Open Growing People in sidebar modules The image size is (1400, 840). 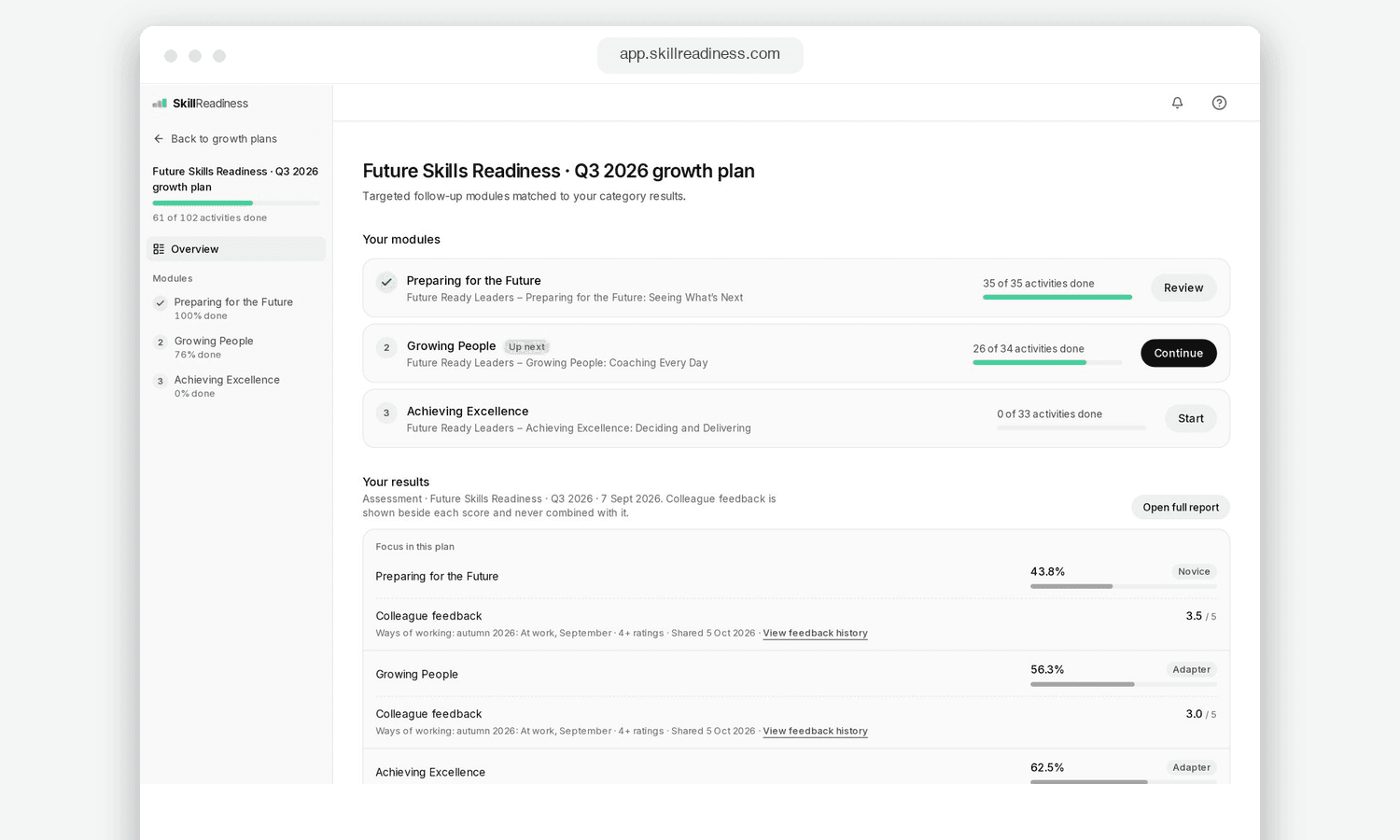pyautogui.click(x=236, y=347)
